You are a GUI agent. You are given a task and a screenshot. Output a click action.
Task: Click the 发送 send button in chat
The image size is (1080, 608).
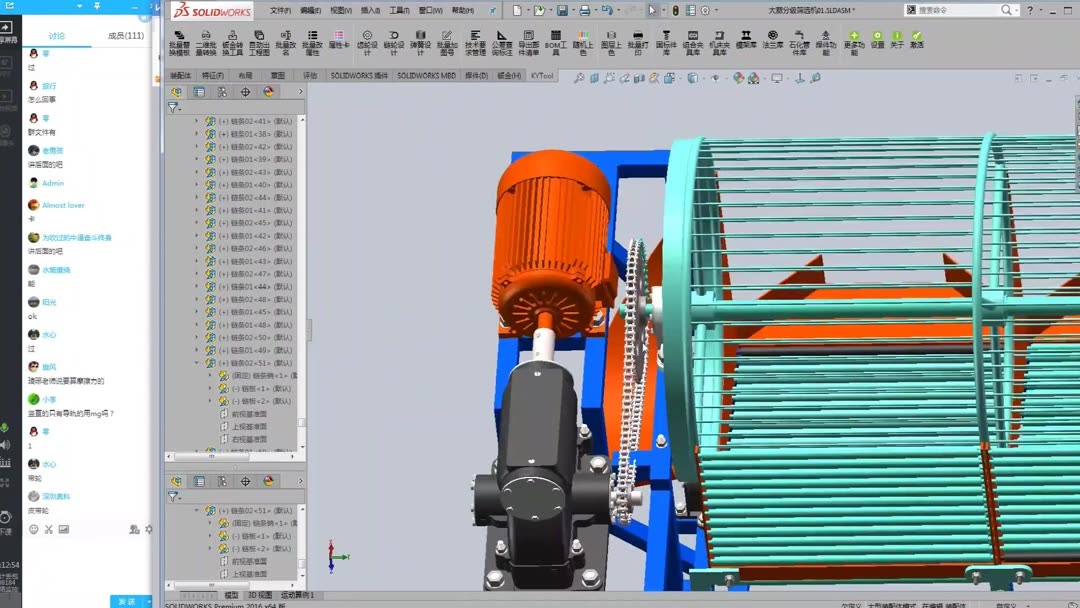click(128, 600)
